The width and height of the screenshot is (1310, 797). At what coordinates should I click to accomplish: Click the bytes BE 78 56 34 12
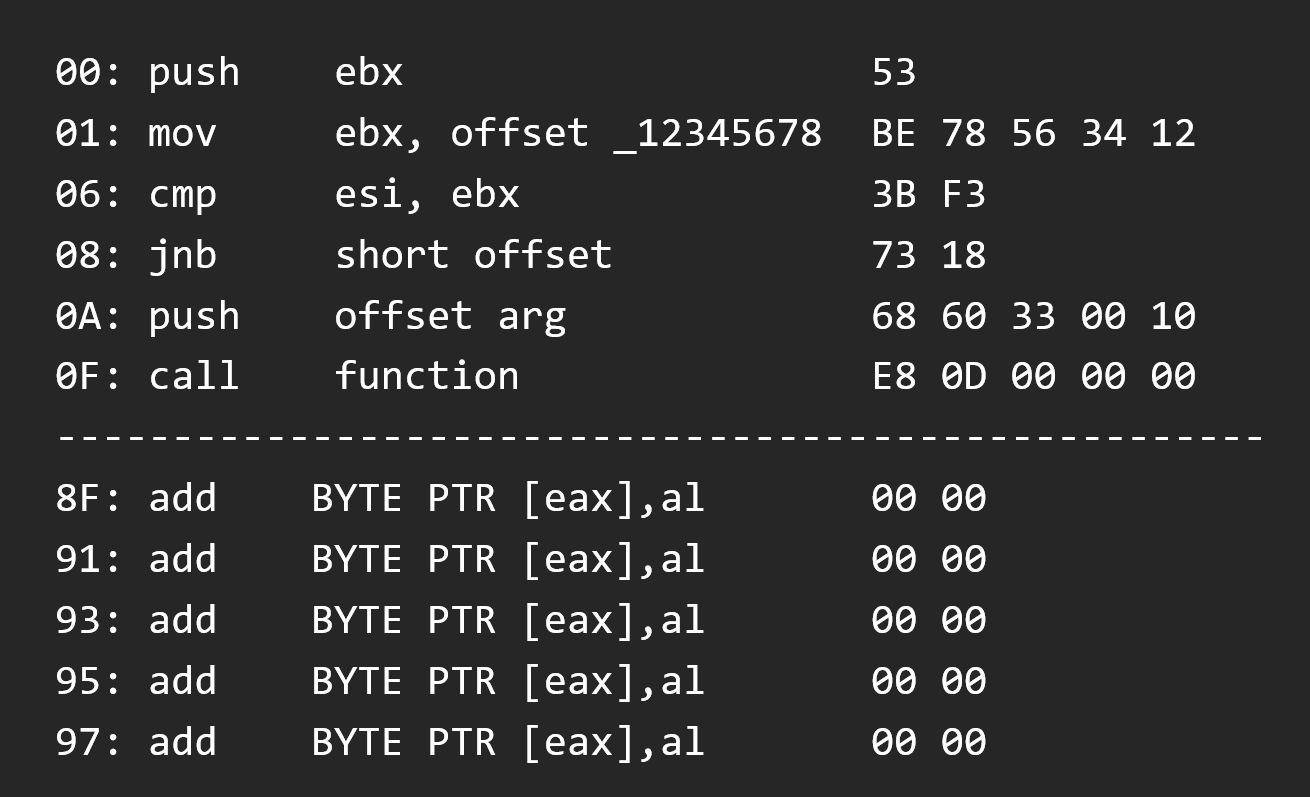tap(1034, 133)
